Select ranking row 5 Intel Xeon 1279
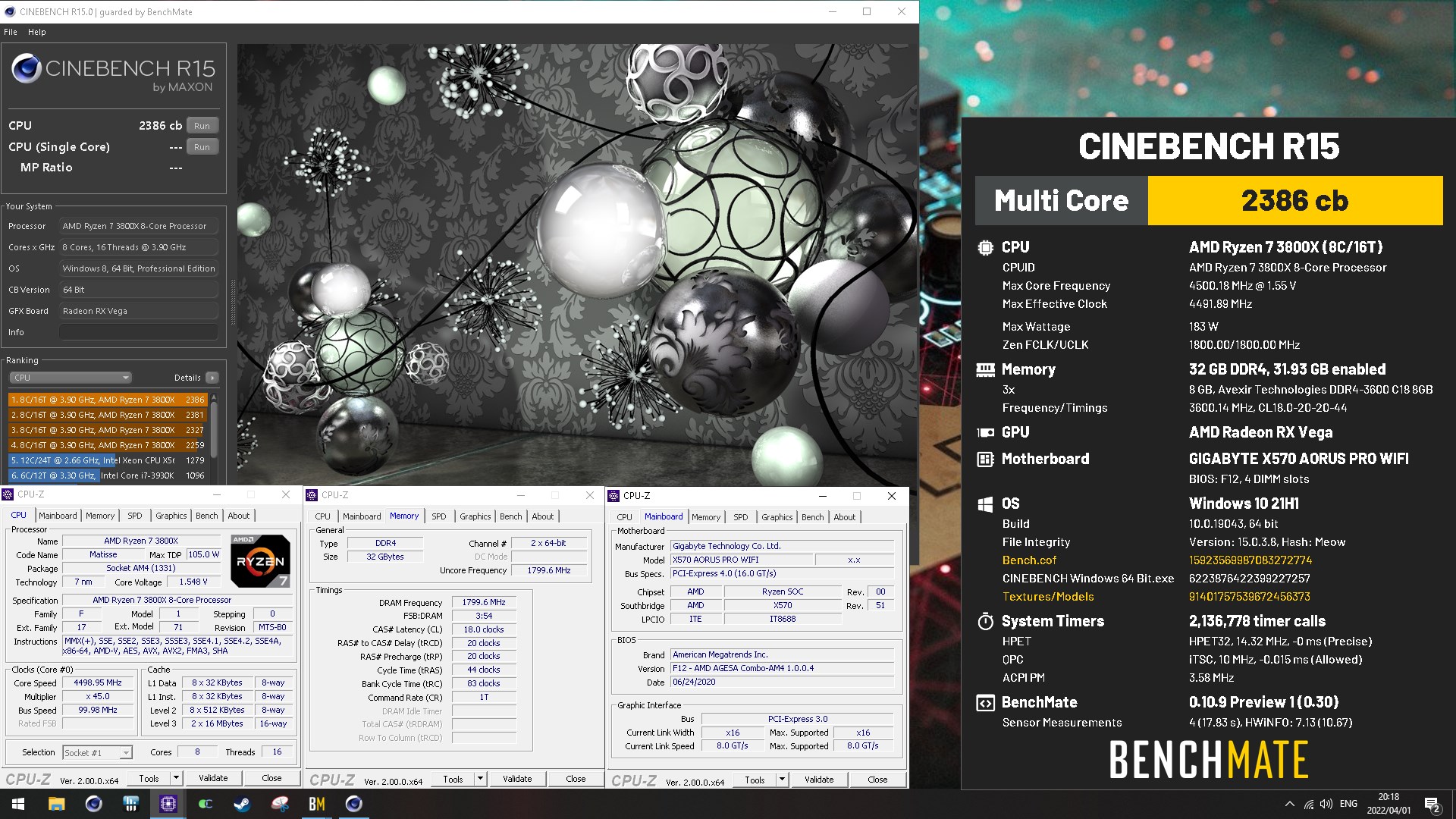 click(107, 460)
